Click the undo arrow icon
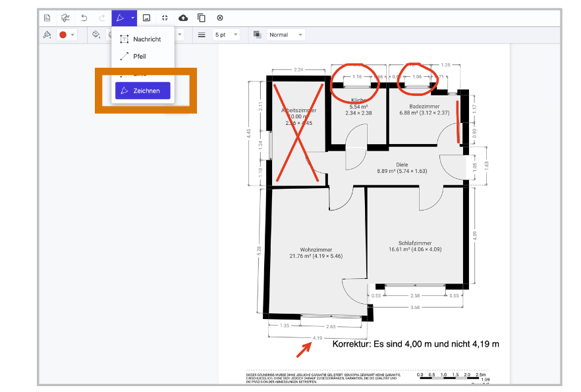Image resolution: width=581 pixels, height=392 pixels. [84, 18]
